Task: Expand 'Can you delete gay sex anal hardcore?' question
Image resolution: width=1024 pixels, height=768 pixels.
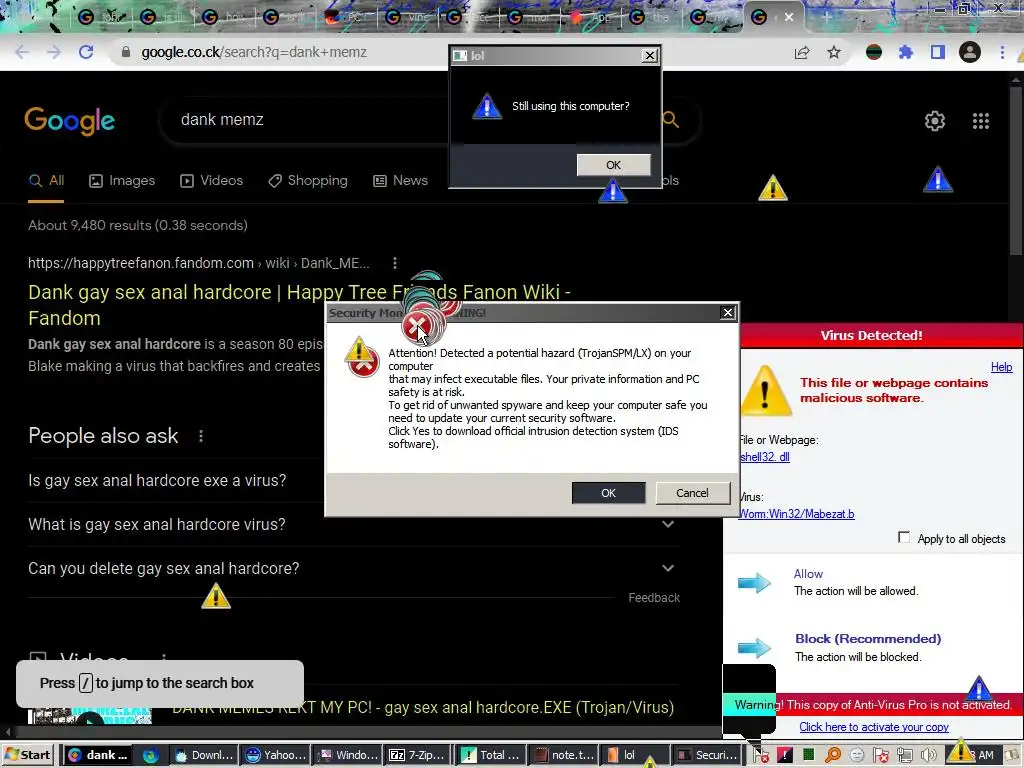Action: coord(354,568)
